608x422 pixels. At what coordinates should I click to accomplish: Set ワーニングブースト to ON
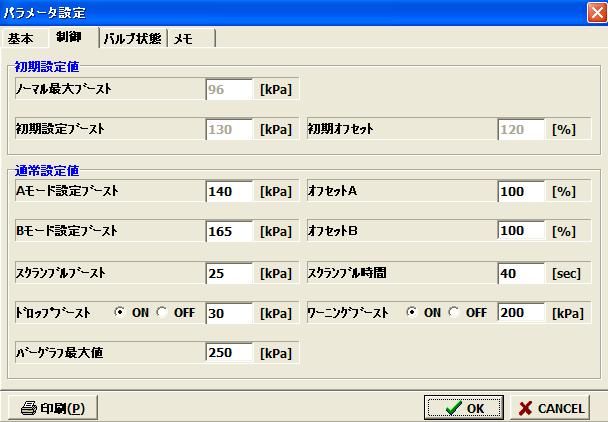(x=412, y=312)
